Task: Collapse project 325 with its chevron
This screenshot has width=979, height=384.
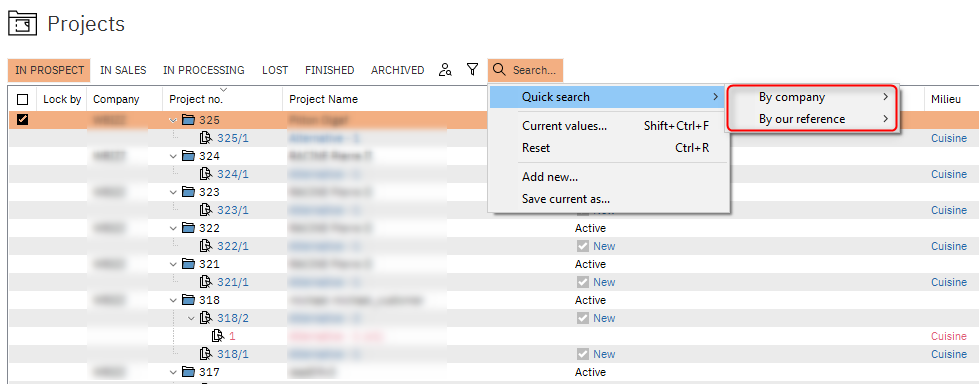Action: coord(173,120)
